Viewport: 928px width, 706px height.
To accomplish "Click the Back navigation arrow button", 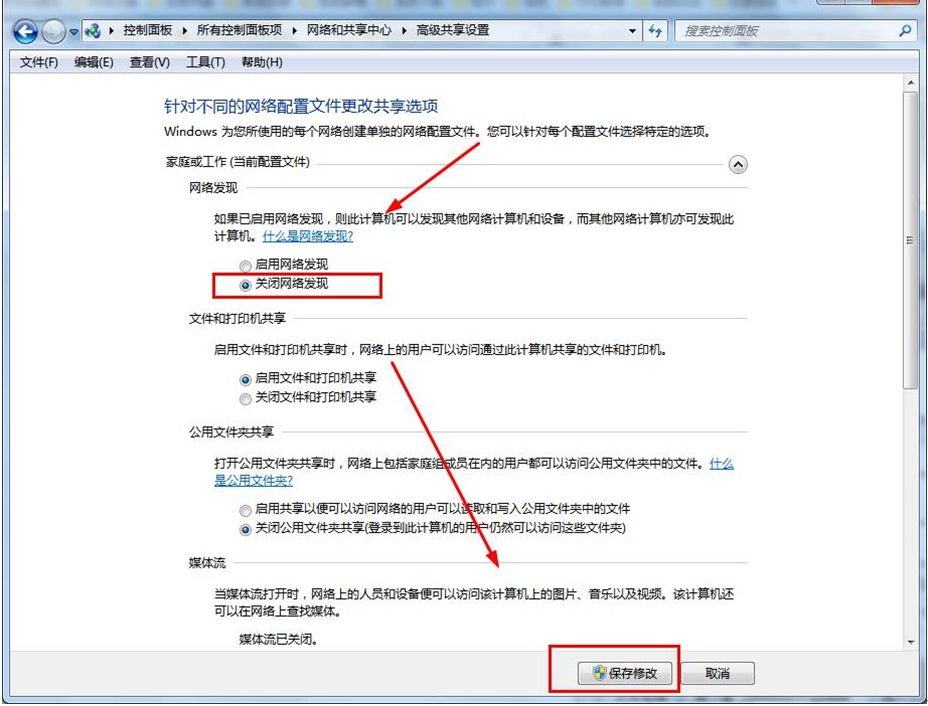I will (27, 30).
